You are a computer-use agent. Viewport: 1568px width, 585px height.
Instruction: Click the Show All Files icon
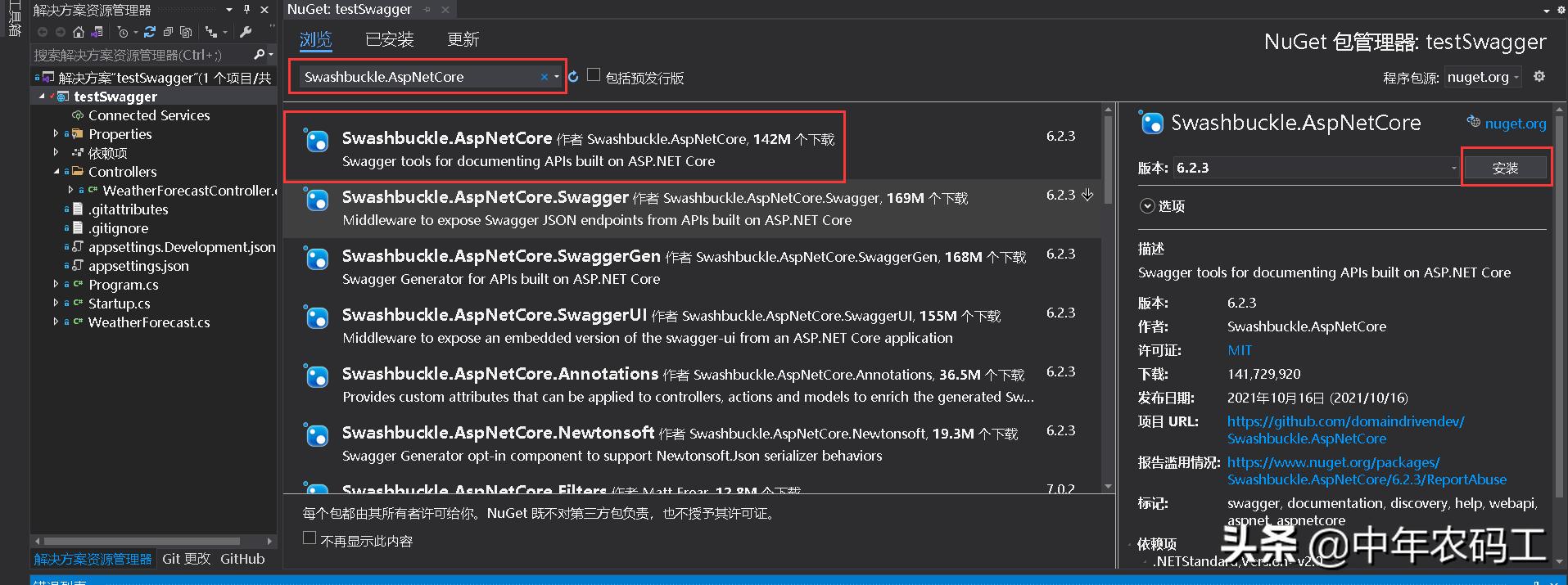point(186,32)
